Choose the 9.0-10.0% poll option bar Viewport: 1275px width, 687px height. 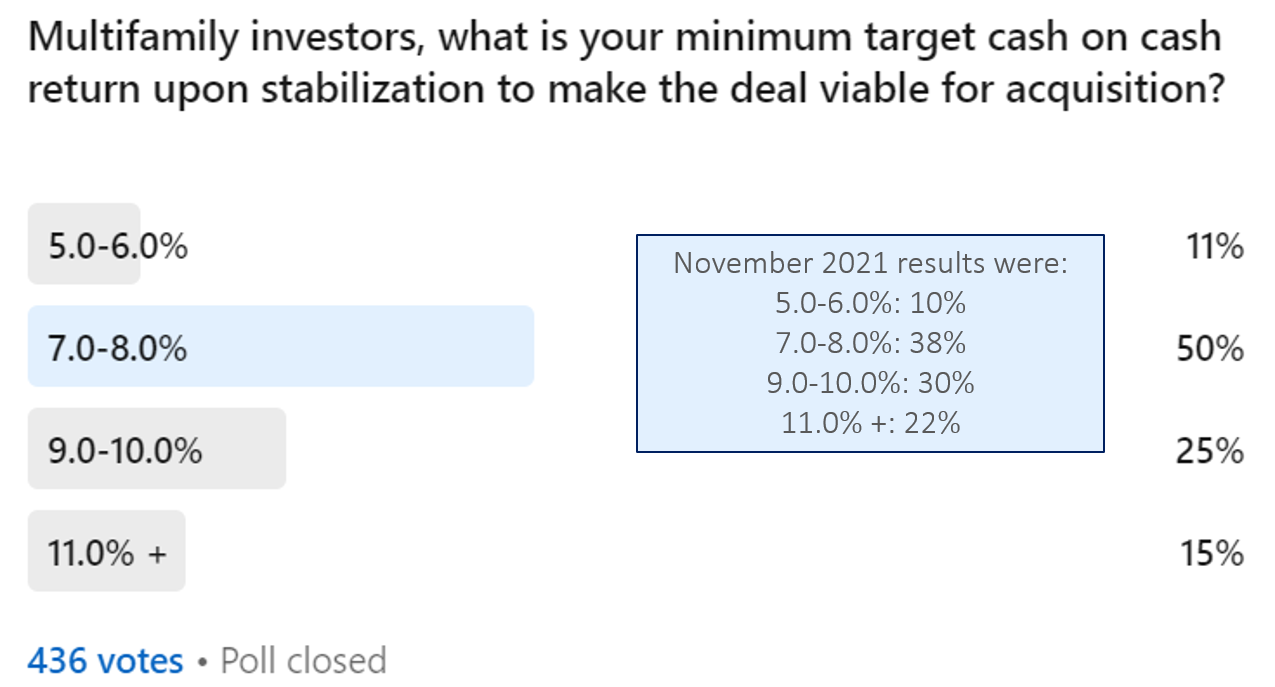[156, 449]
